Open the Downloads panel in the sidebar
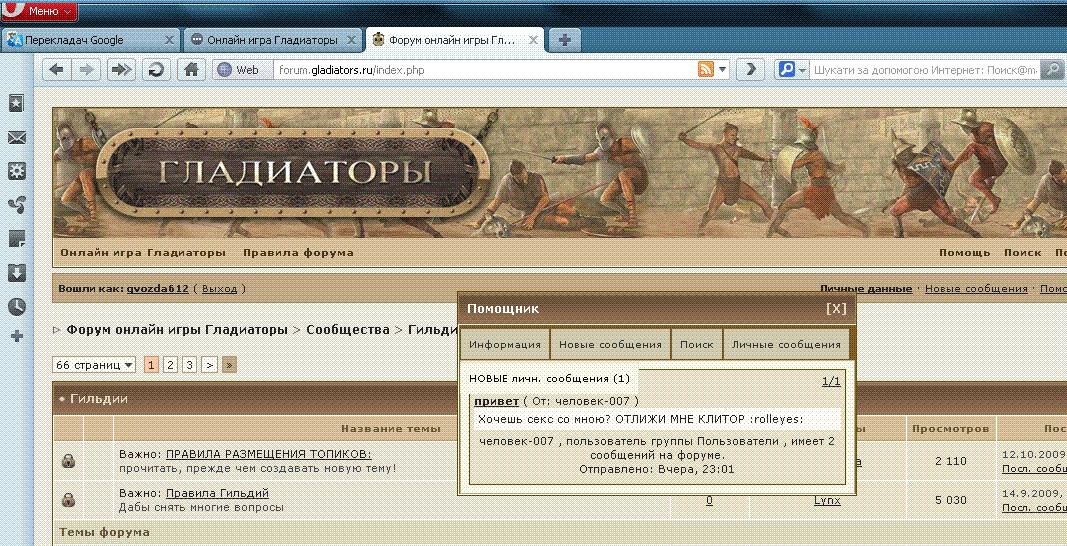Screen dimensions: 1067x546 click(x=16, y=273)
